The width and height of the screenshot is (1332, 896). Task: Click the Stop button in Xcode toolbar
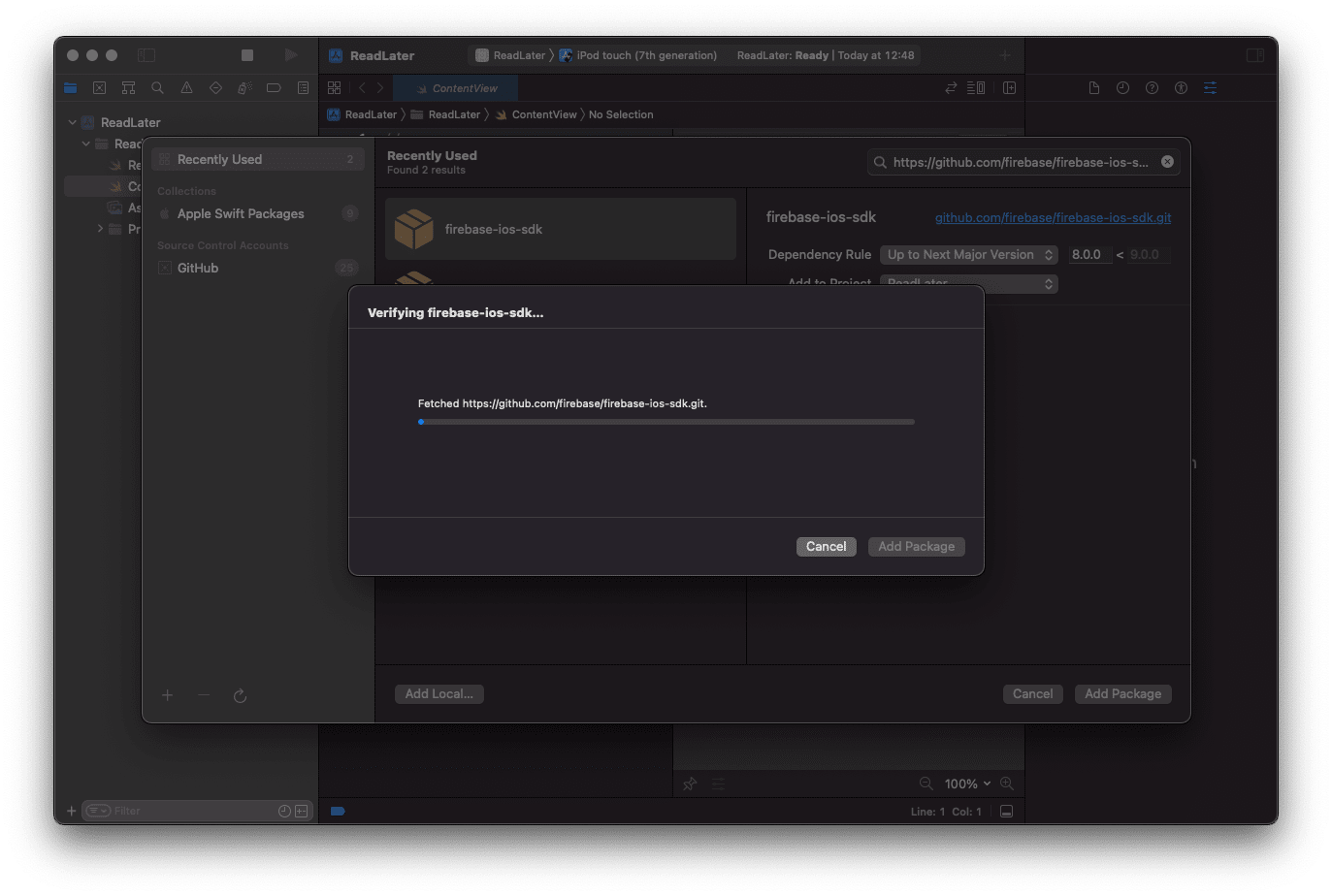pyautogui.click(x=247, y=55)
